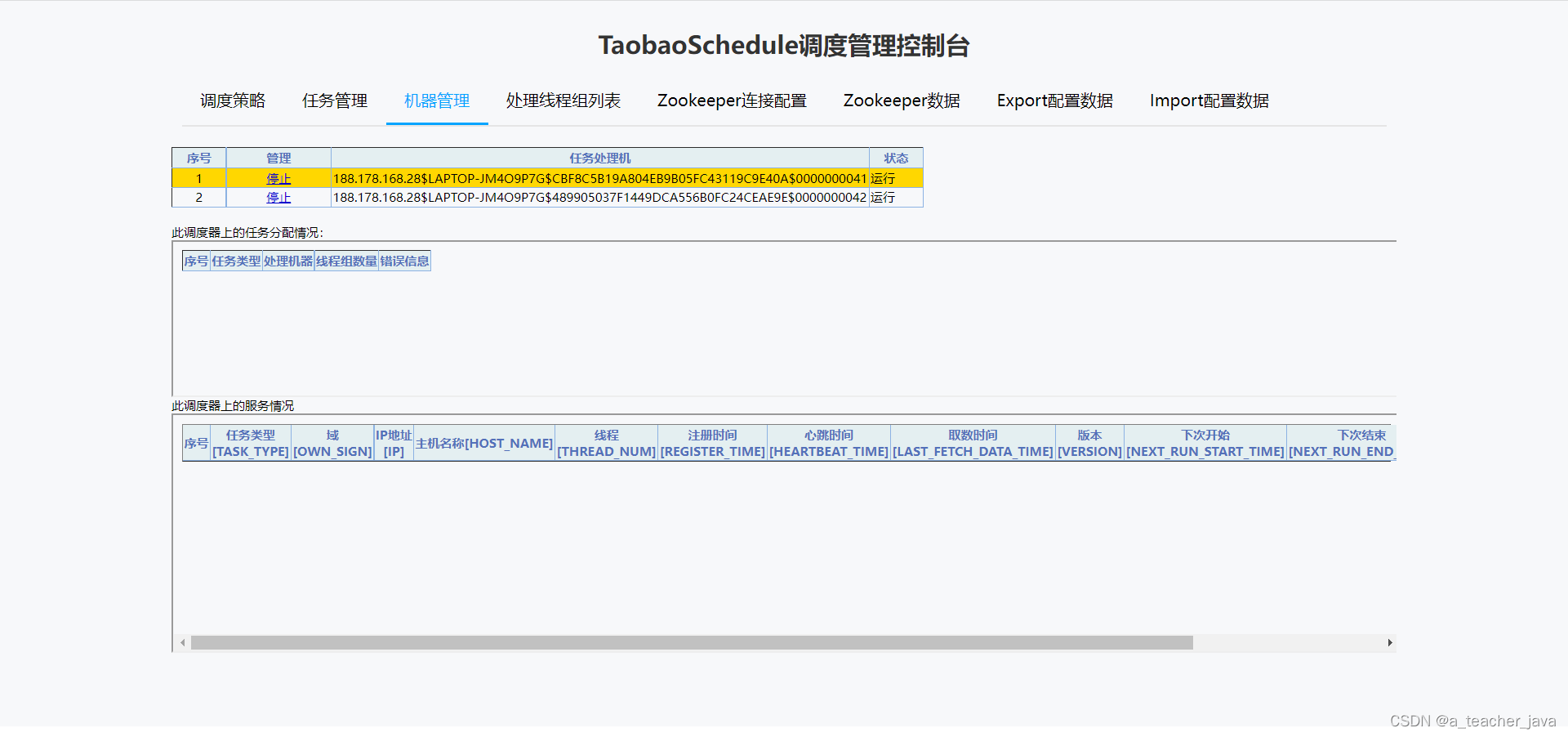Viewport: 1568px width, 737px height.
Task: Click the 管理 column header
Action: [x=278, y=158]
